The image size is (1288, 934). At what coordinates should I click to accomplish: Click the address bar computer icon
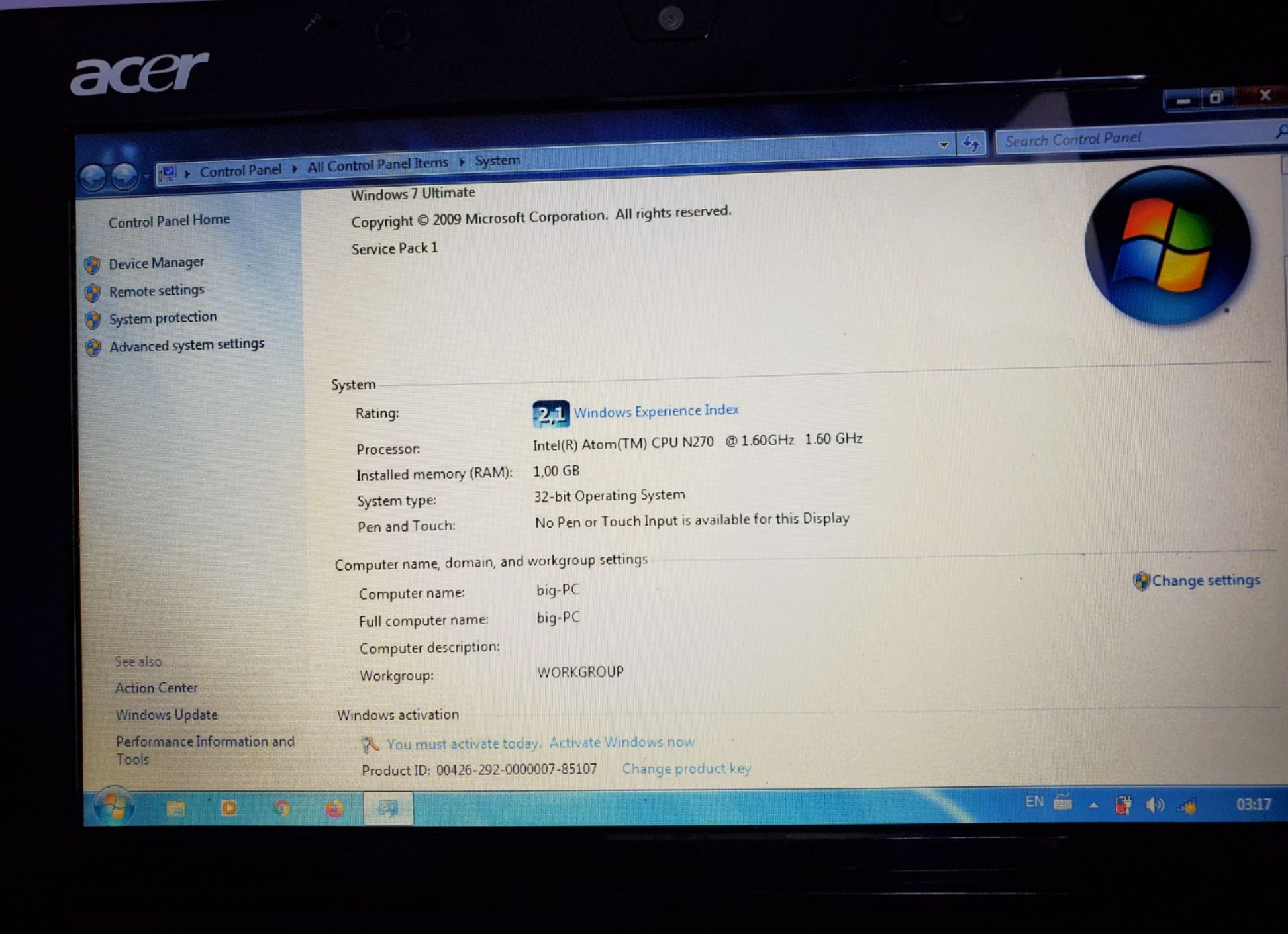[x=169, y=173]
